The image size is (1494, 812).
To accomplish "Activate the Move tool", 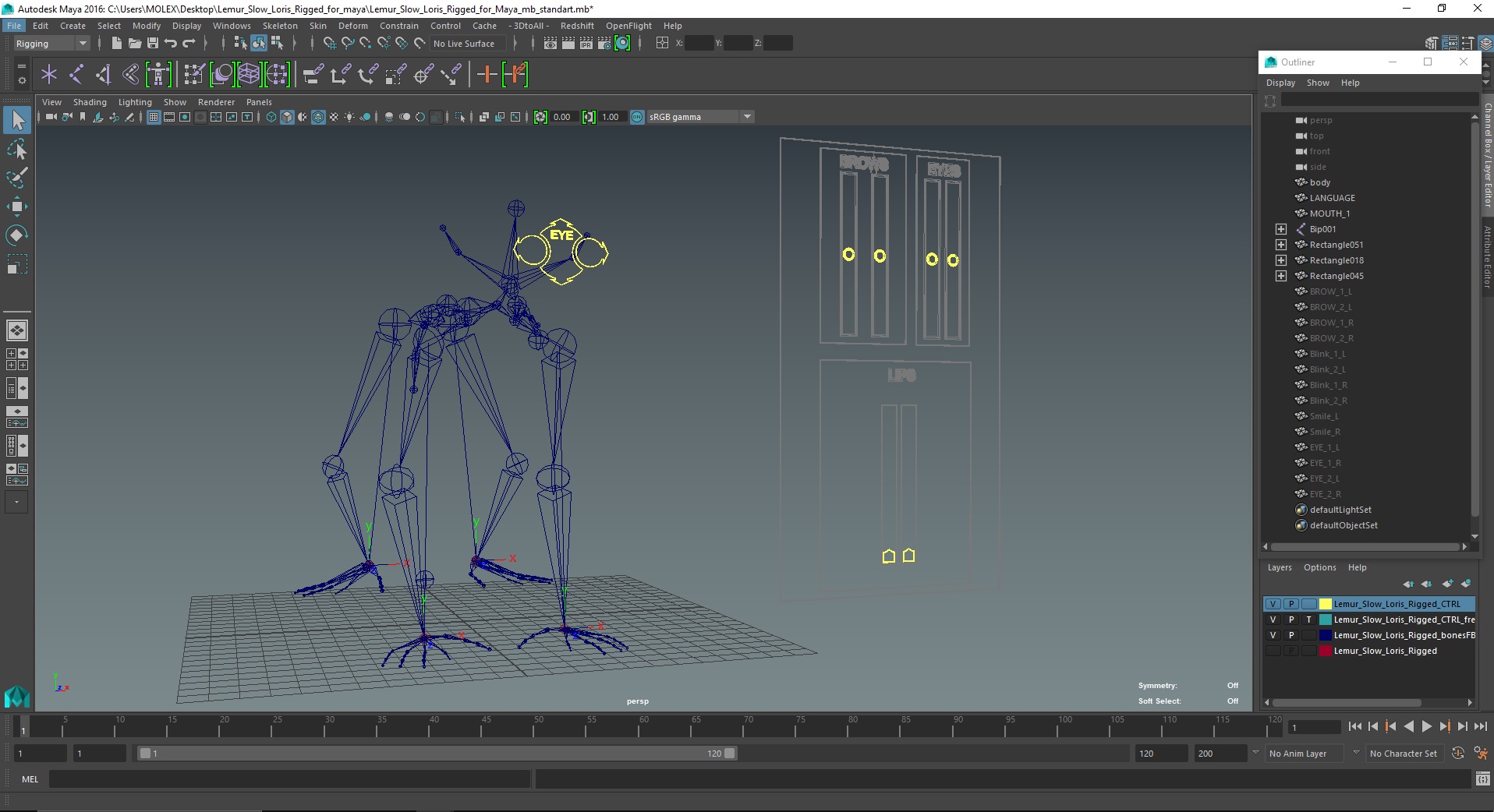I will 17,207.
